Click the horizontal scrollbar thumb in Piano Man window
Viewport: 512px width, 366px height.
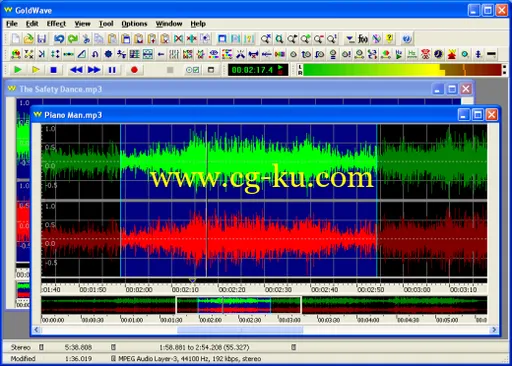coord(240,330)
